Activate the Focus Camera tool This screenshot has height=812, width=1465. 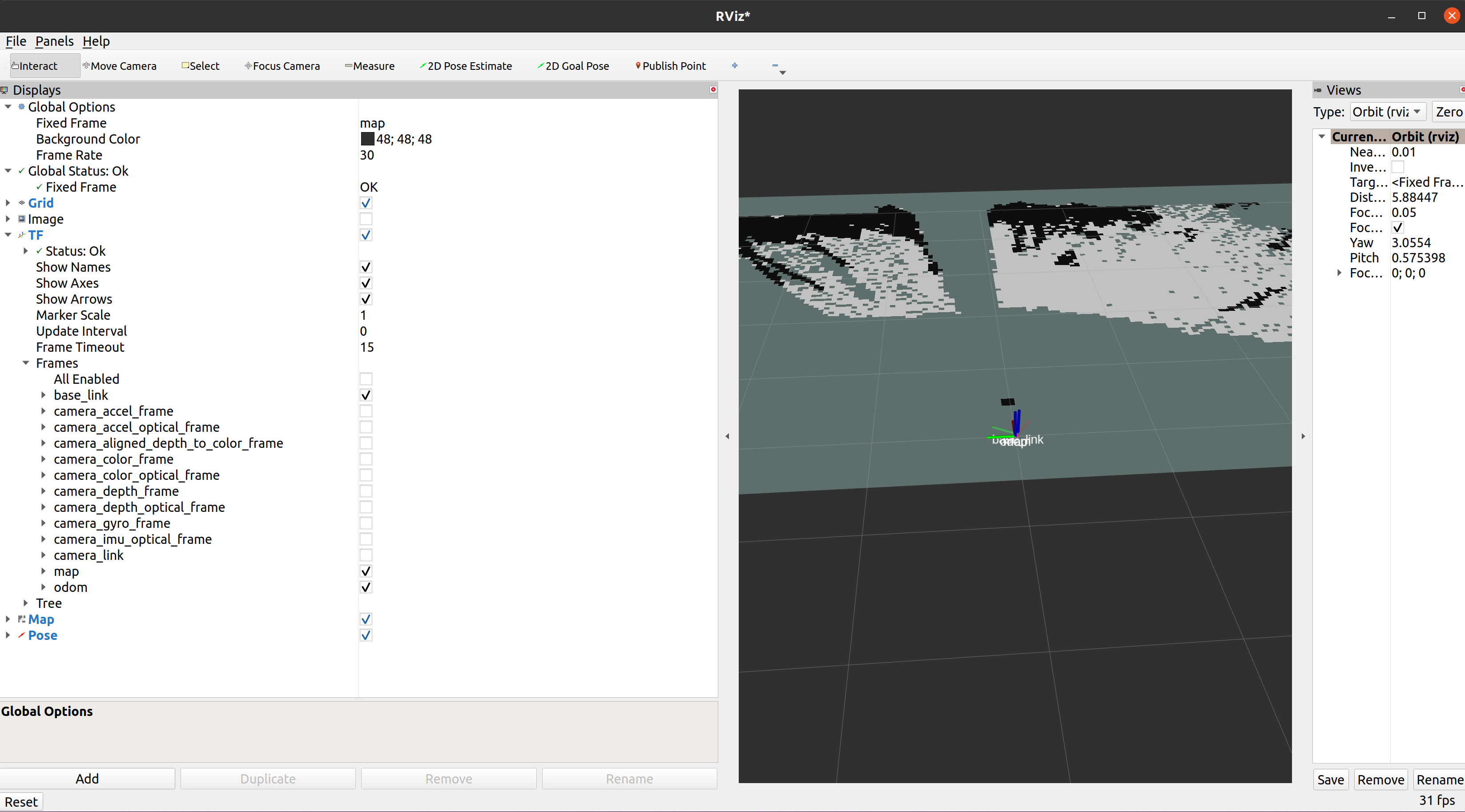pyautogui.click(x=282, y=65)
